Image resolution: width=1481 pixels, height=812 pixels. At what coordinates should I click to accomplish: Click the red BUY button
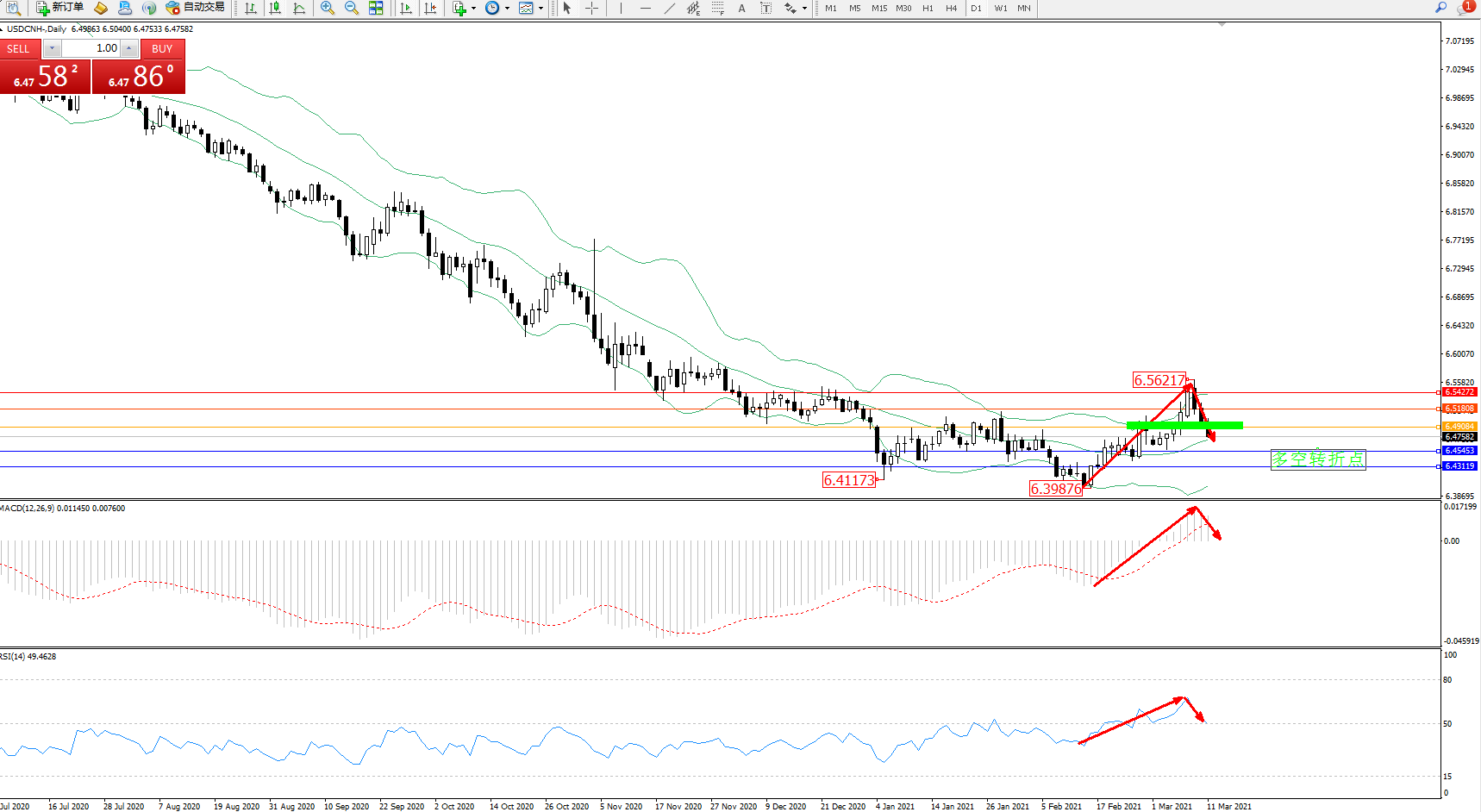(x=162, y=49)
